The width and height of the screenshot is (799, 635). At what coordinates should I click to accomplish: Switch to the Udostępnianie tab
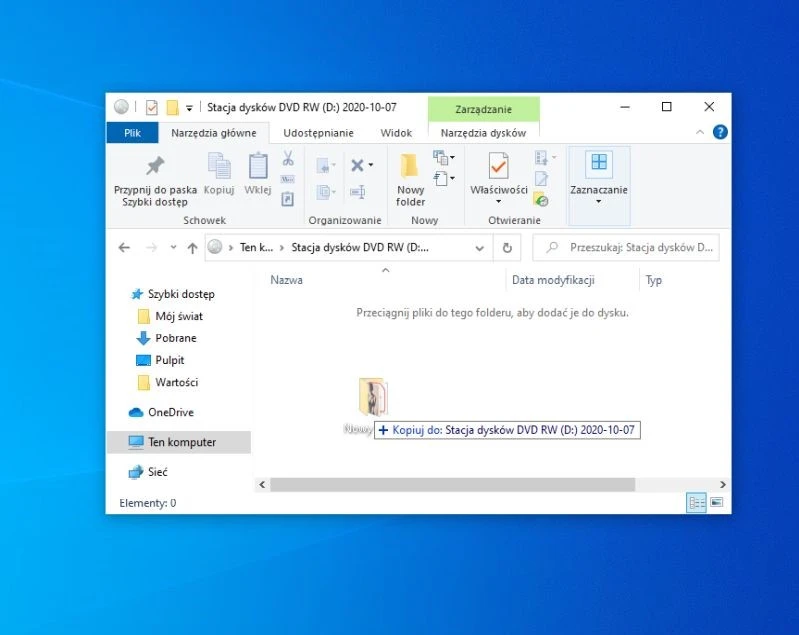click(x=317, y=132)
